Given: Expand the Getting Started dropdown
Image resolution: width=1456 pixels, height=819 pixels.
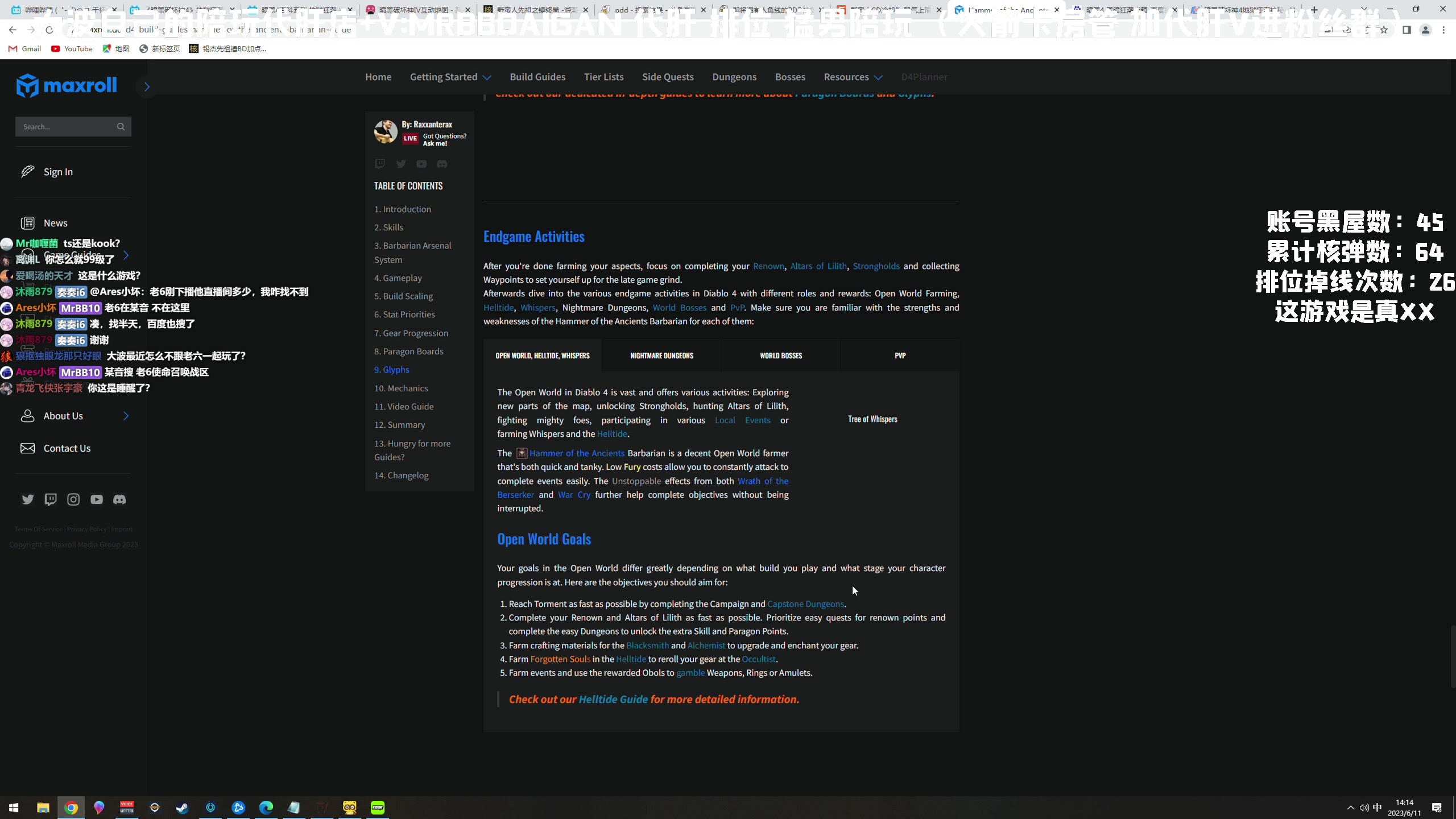Looking at the screenshot, I should 450,77.
